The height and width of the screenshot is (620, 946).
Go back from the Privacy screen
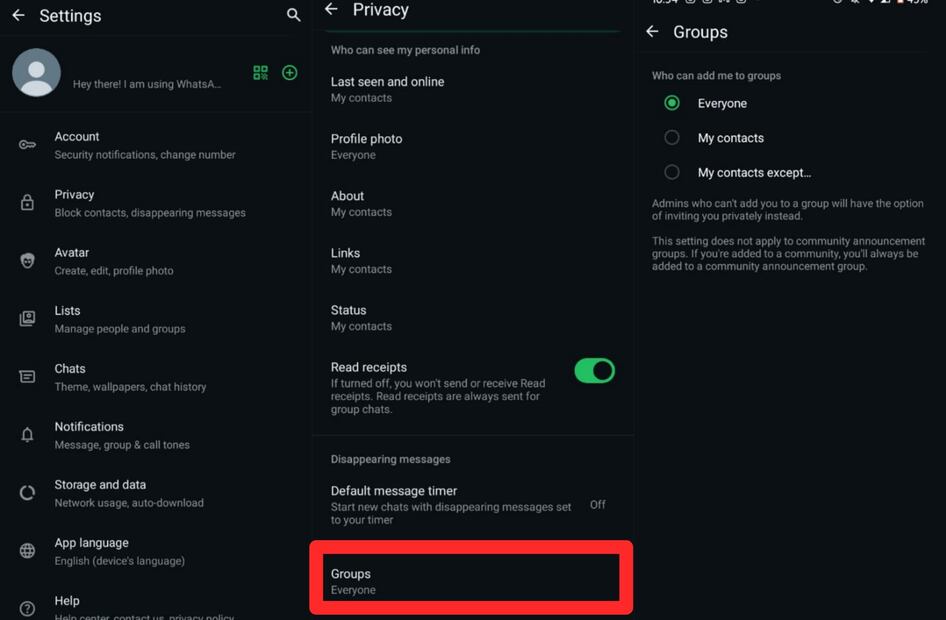pos(332,10)
